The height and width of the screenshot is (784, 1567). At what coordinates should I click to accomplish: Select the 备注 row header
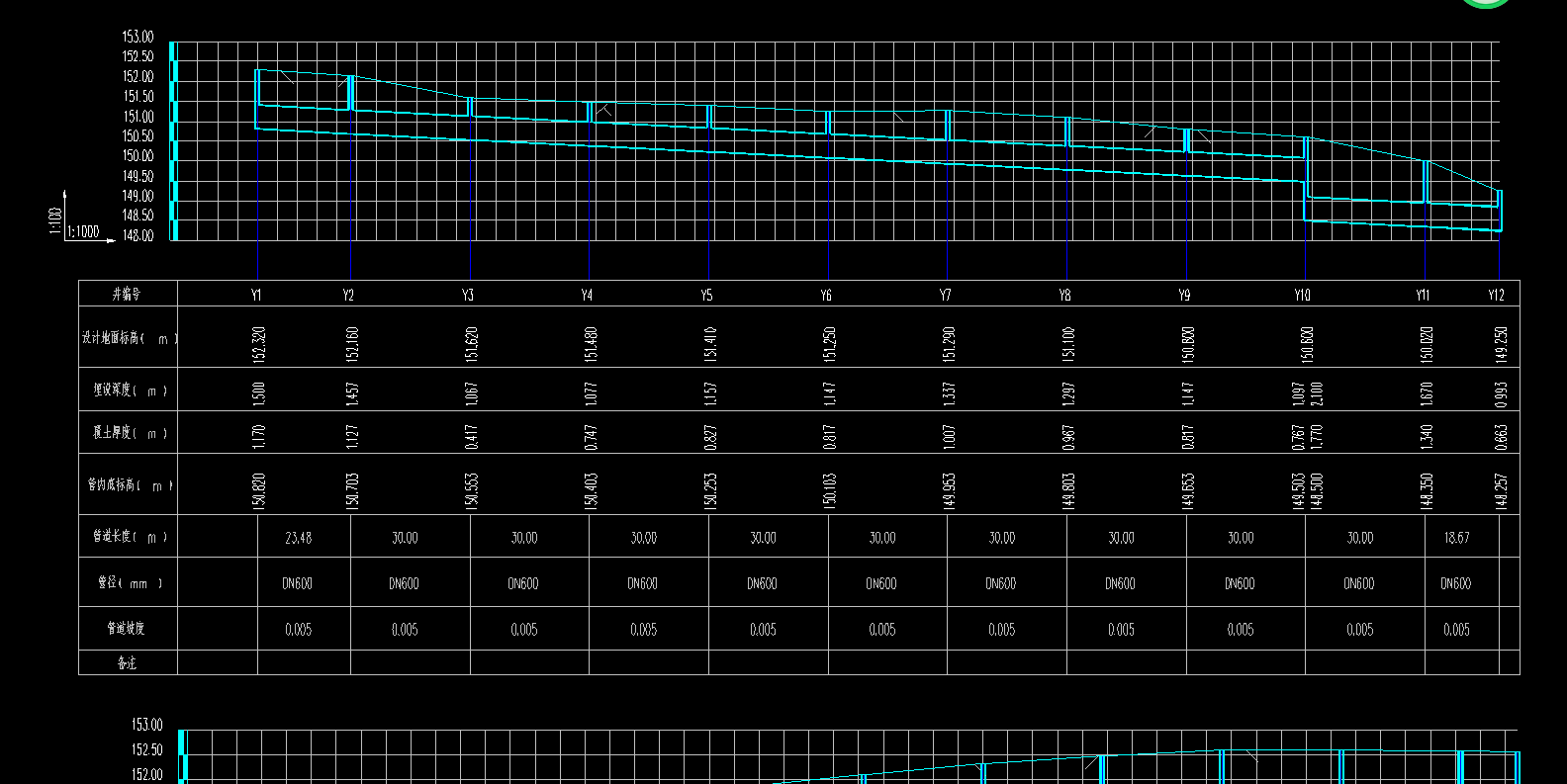(x=127, y=662)
